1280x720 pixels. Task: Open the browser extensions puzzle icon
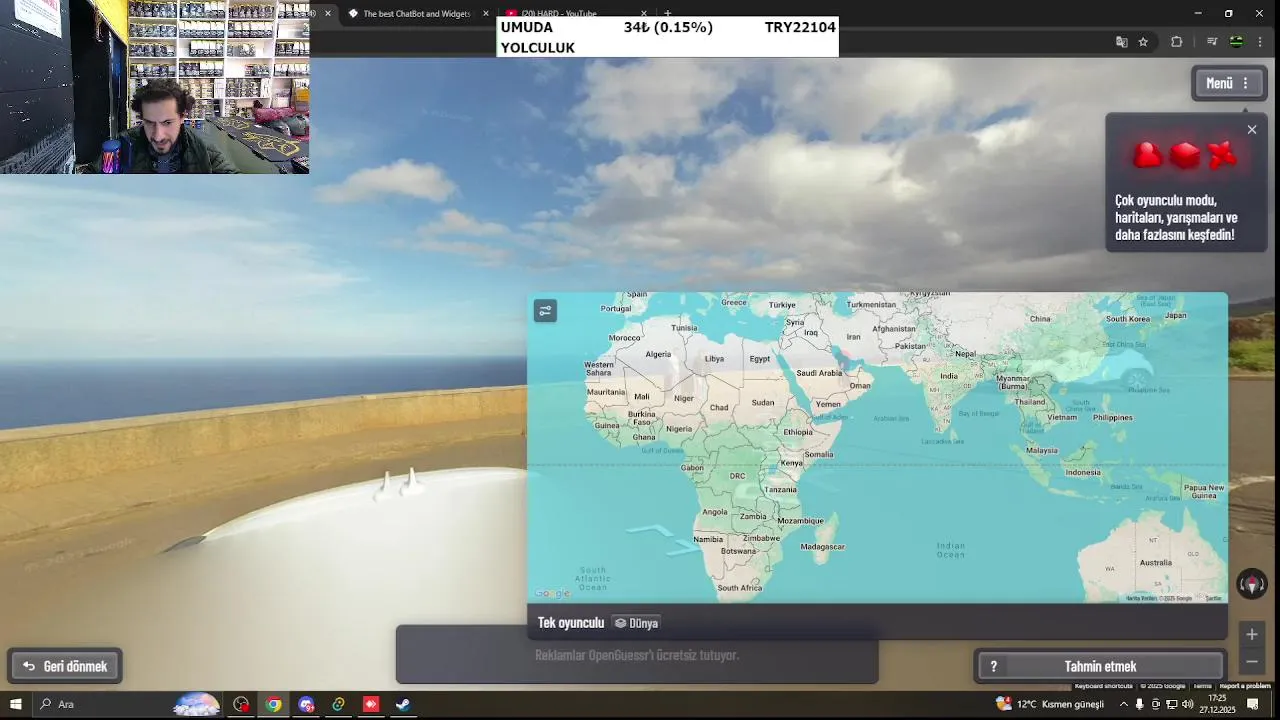pyautogui.click(x=1176, y=42)
